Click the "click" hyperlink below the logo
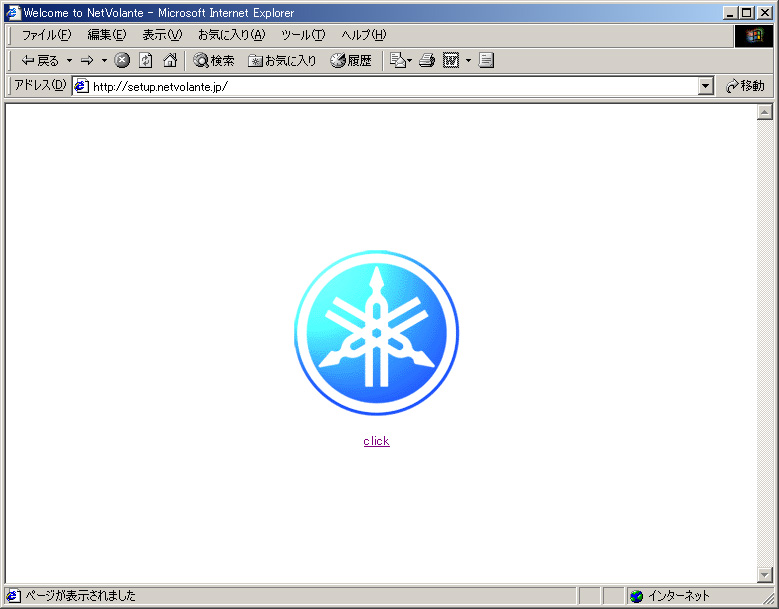The width and height of the screenshot is (779, 609). [376, 441]
